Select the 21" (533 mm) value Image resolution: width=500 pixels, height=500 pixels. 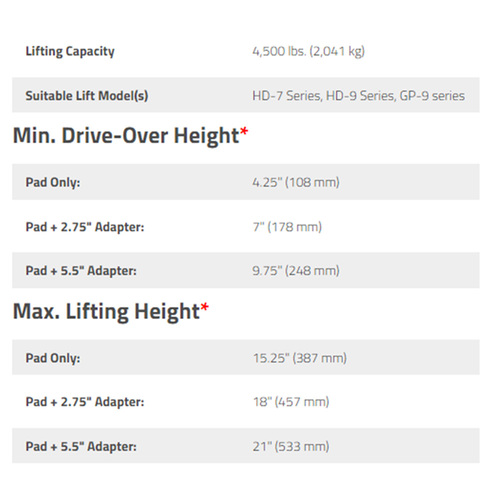pyautogui.click(x=291, y=446)
